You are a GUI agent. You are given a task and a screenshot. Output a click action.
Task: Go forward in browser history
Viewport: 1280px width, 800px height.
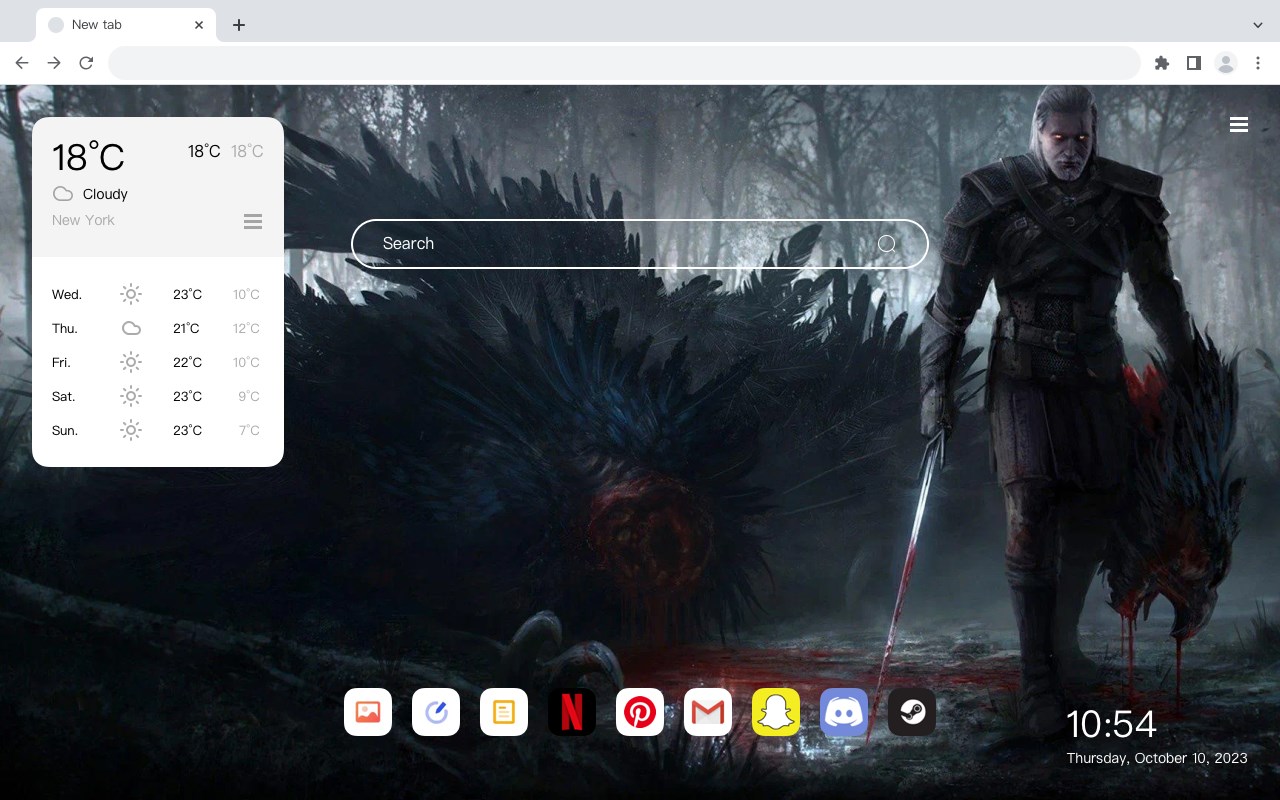[x=54, y=63]
